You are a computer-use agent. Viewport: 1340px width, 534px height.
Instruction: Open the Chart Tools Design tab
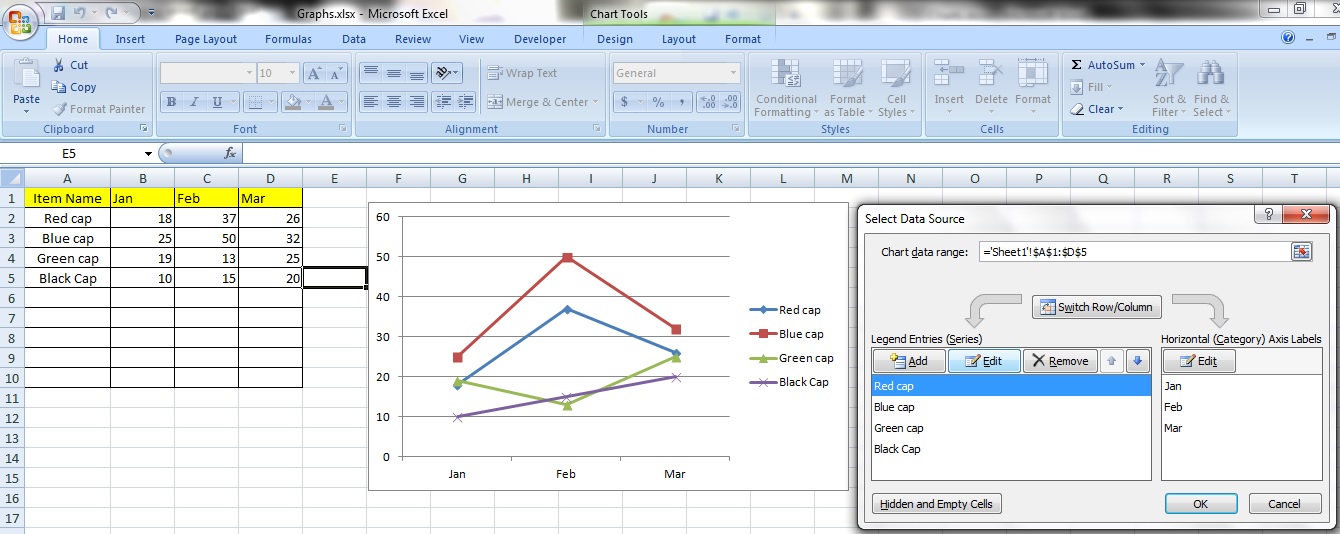point(614,39)
